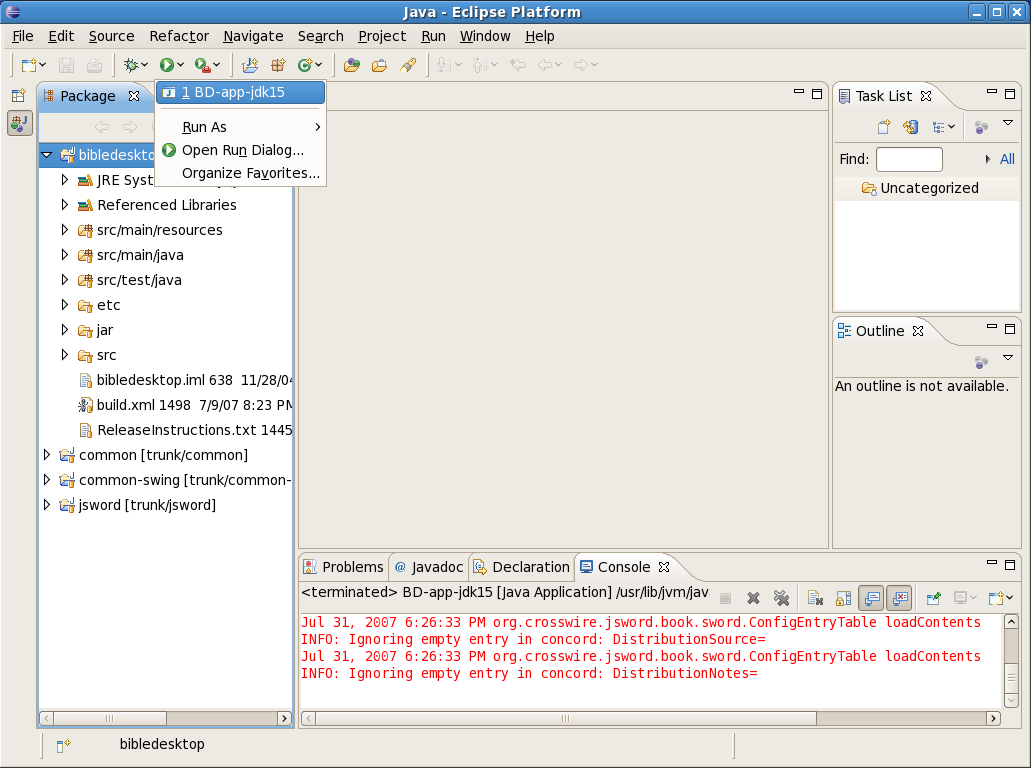This screenshot has height=768, width=1031.
Task: Click the Pin Console icon
Action: [933, 598]
